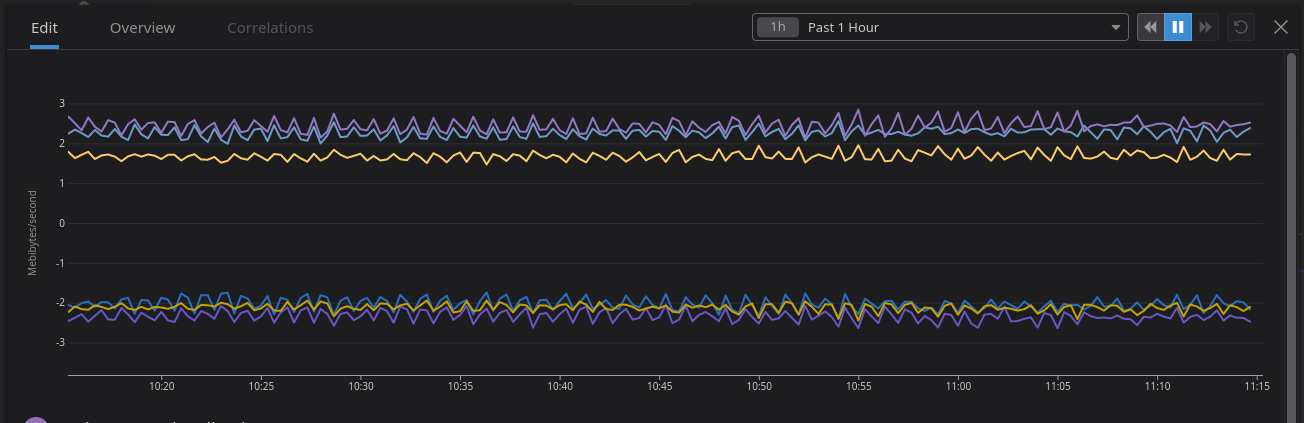Click the purple circle below the graph
1304x423 pixels.
[x=36, y=419]
